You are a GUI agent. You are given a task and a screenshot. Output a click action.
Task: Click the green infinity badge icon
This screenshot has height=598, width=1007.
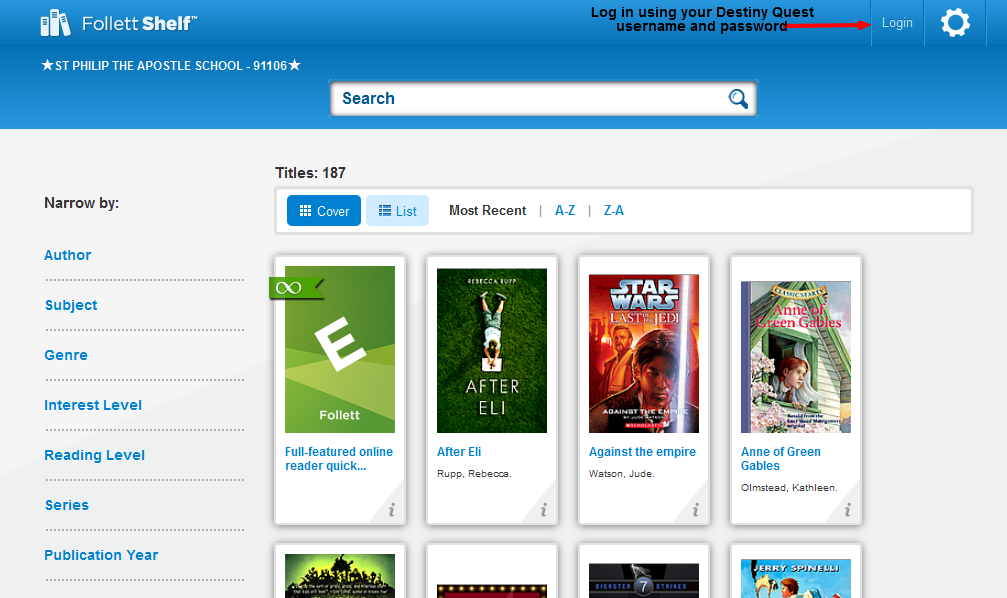click(290, 288)
